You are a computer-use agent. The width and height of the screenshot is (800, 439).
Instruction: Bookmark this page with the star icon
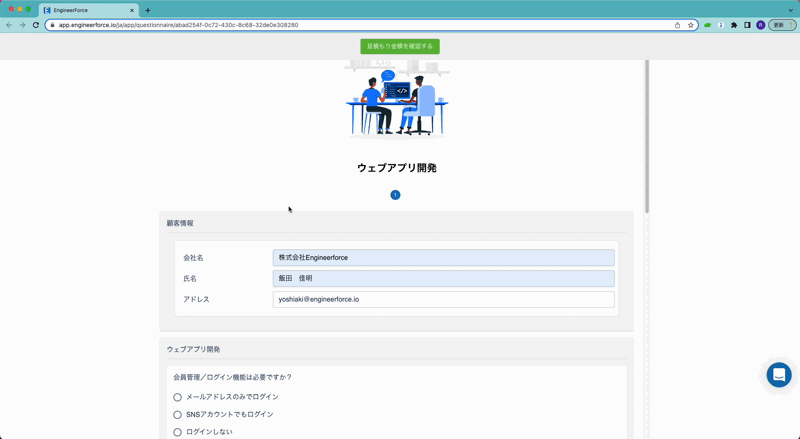[x=690, y=25]
